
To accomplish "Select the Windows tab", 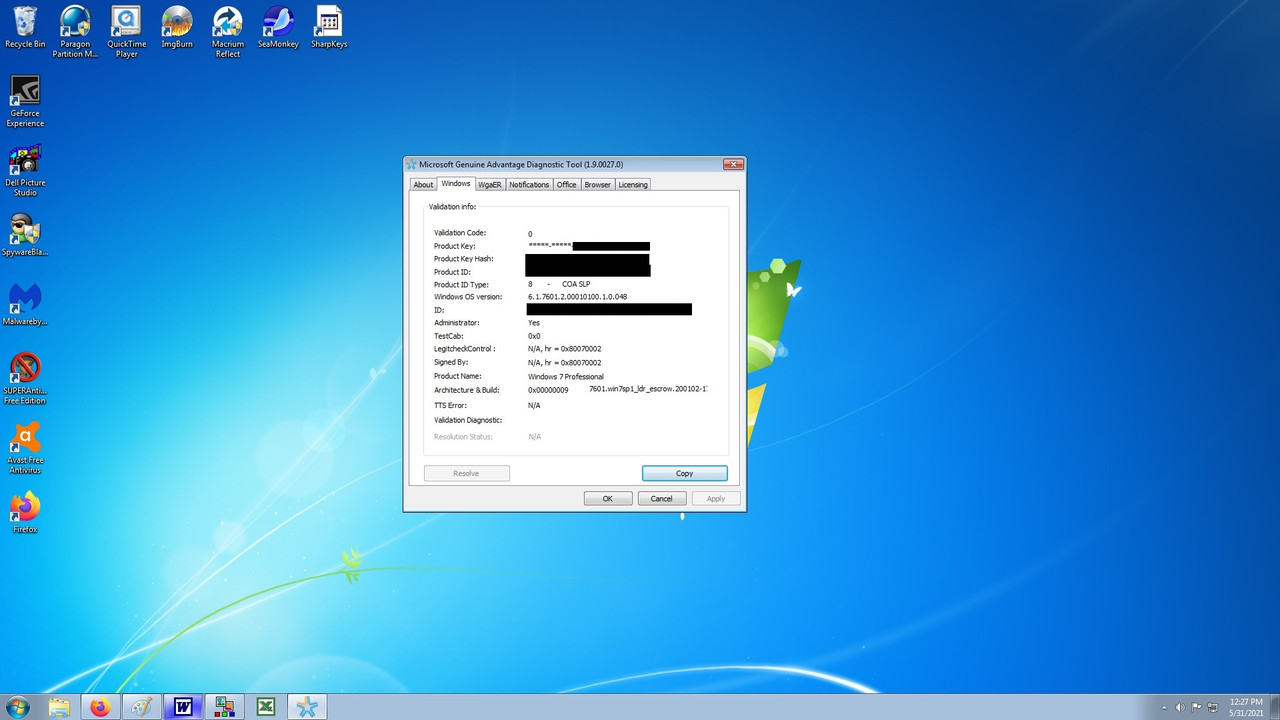I will 456,184.
